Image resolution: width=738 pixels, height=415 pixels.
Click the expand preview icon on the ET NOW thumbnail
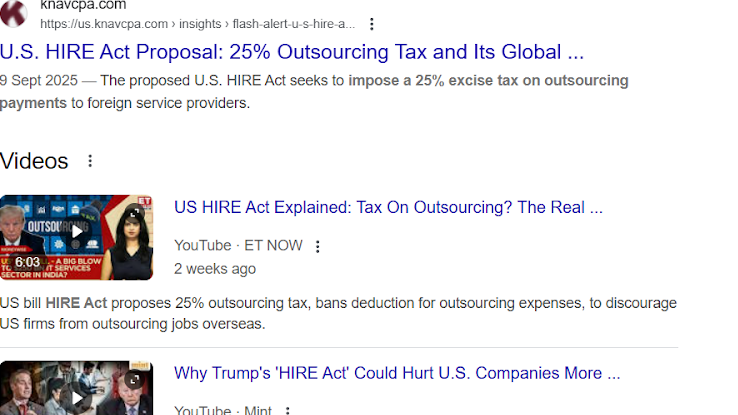134,213
